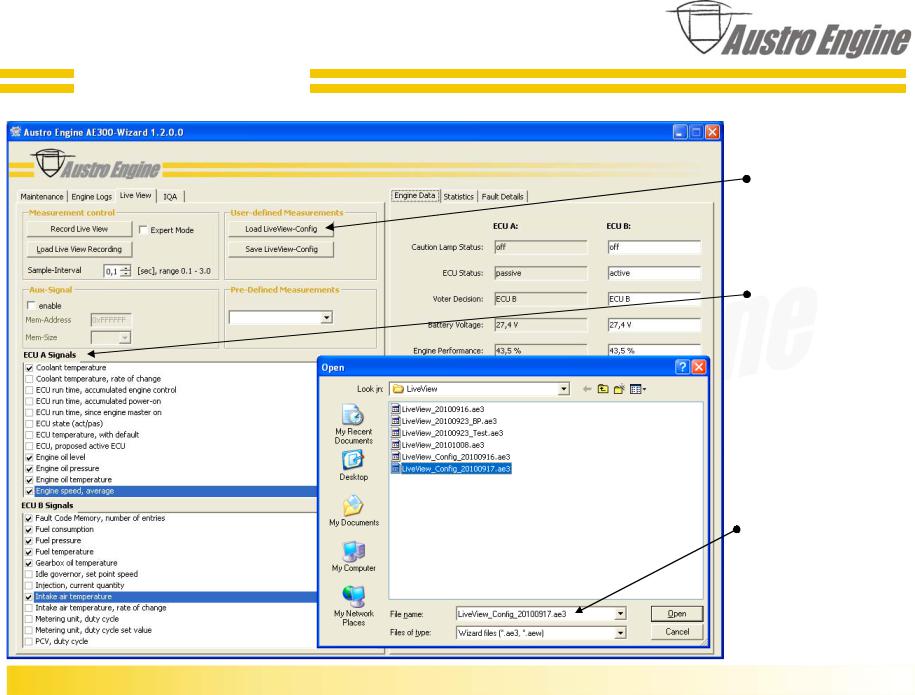The height and width of the screenshot is (695, 915).
Task: Select LiveView_Config_20100916.ae3 file
Action: [451, 457]
